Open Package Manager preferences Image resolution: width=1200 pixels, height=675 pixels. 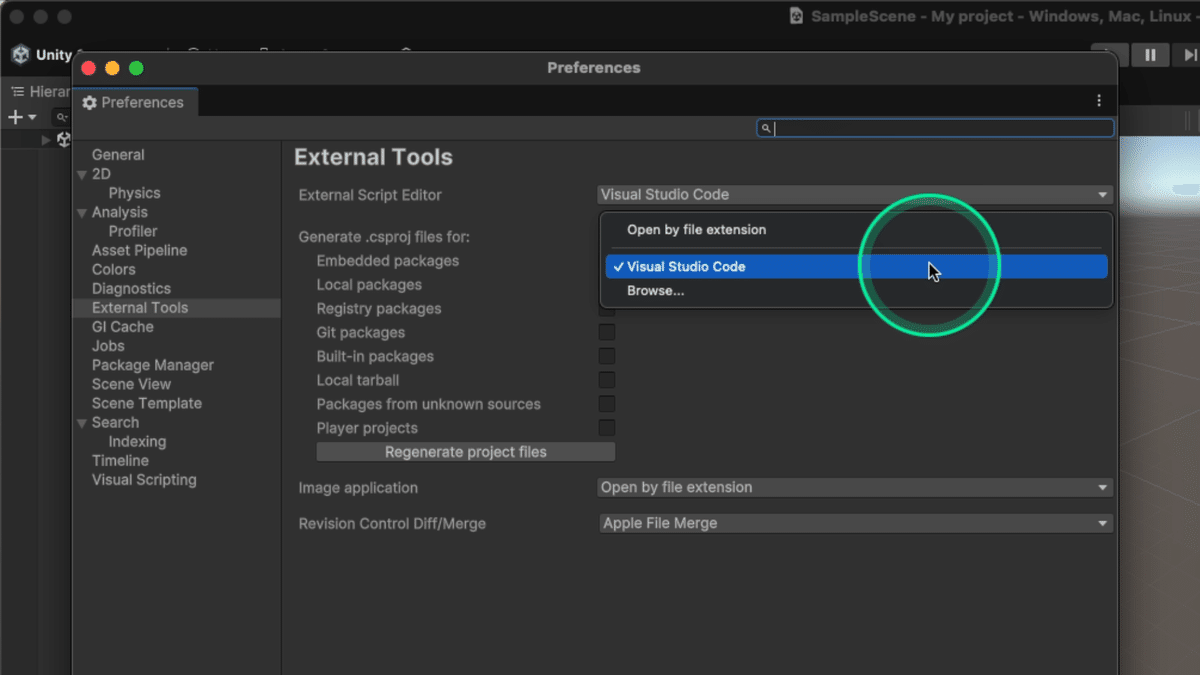(153, 365)
